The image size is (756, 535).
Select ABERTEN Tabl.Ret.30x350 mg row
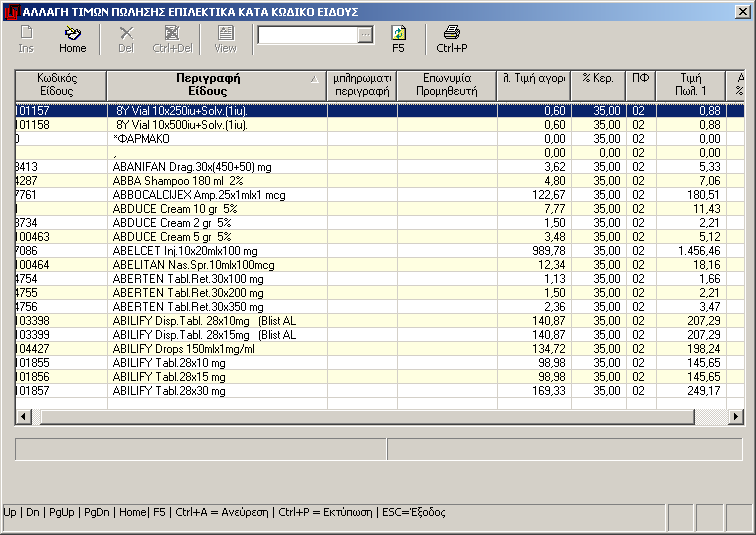pyautogui.click(x=379, y=307)
